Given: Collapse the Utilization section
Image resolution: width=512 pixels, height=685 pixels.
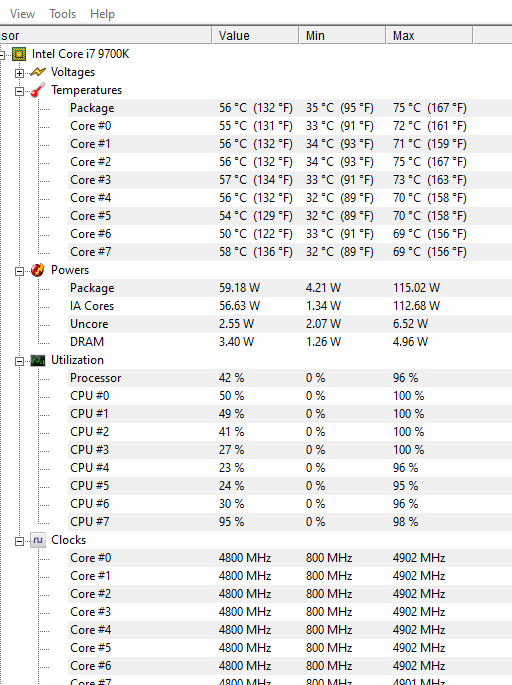Looking at the screenshot, I should (x=19, y=361).
